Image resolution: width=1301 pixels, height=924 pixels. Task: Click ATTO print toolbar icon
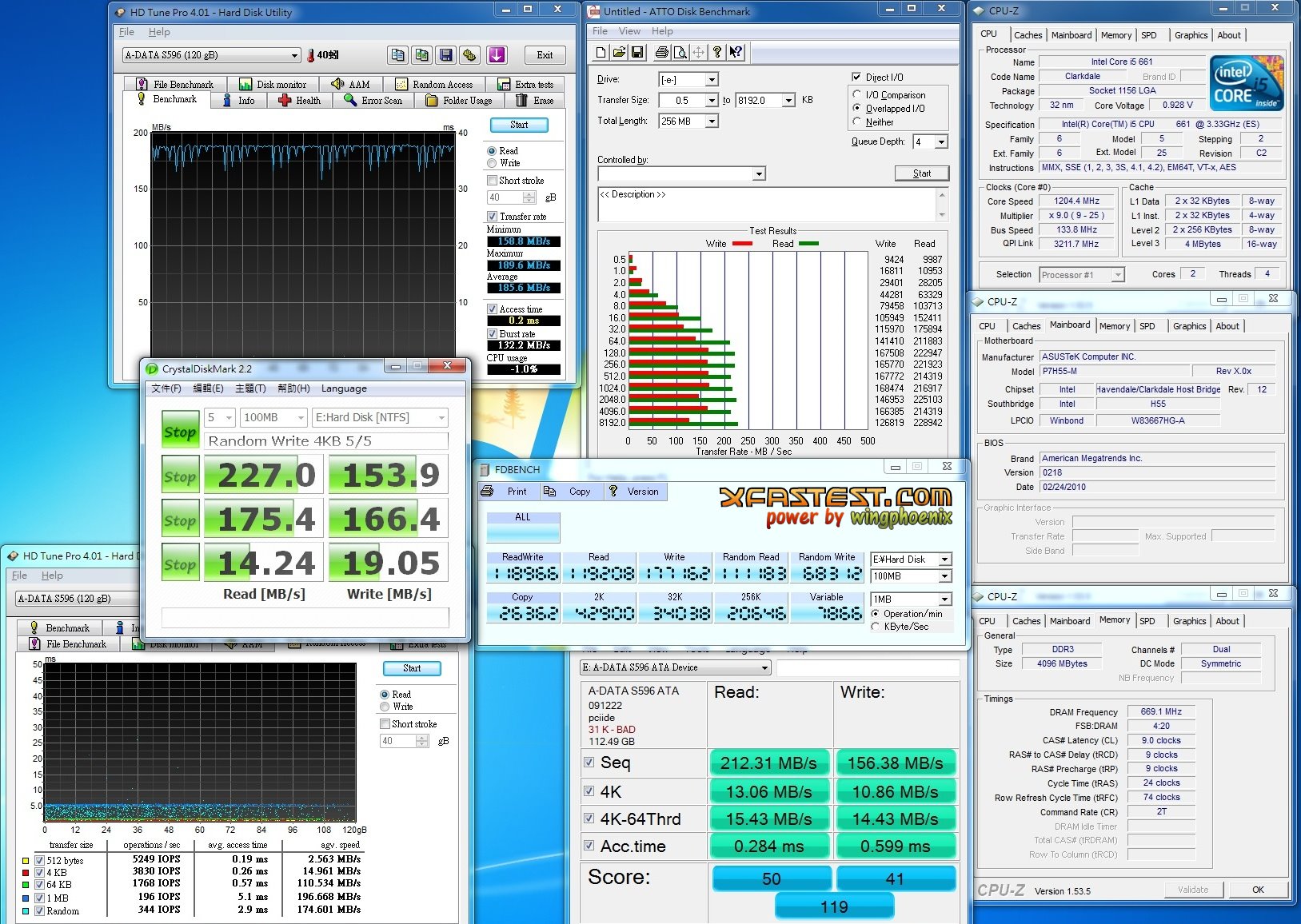coord(661,53)
